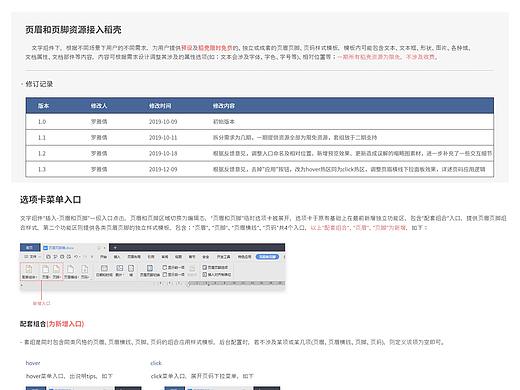
Task: Click the 页眉和页脚资源接入稻壳 title heading
Action: pos(73,30)
